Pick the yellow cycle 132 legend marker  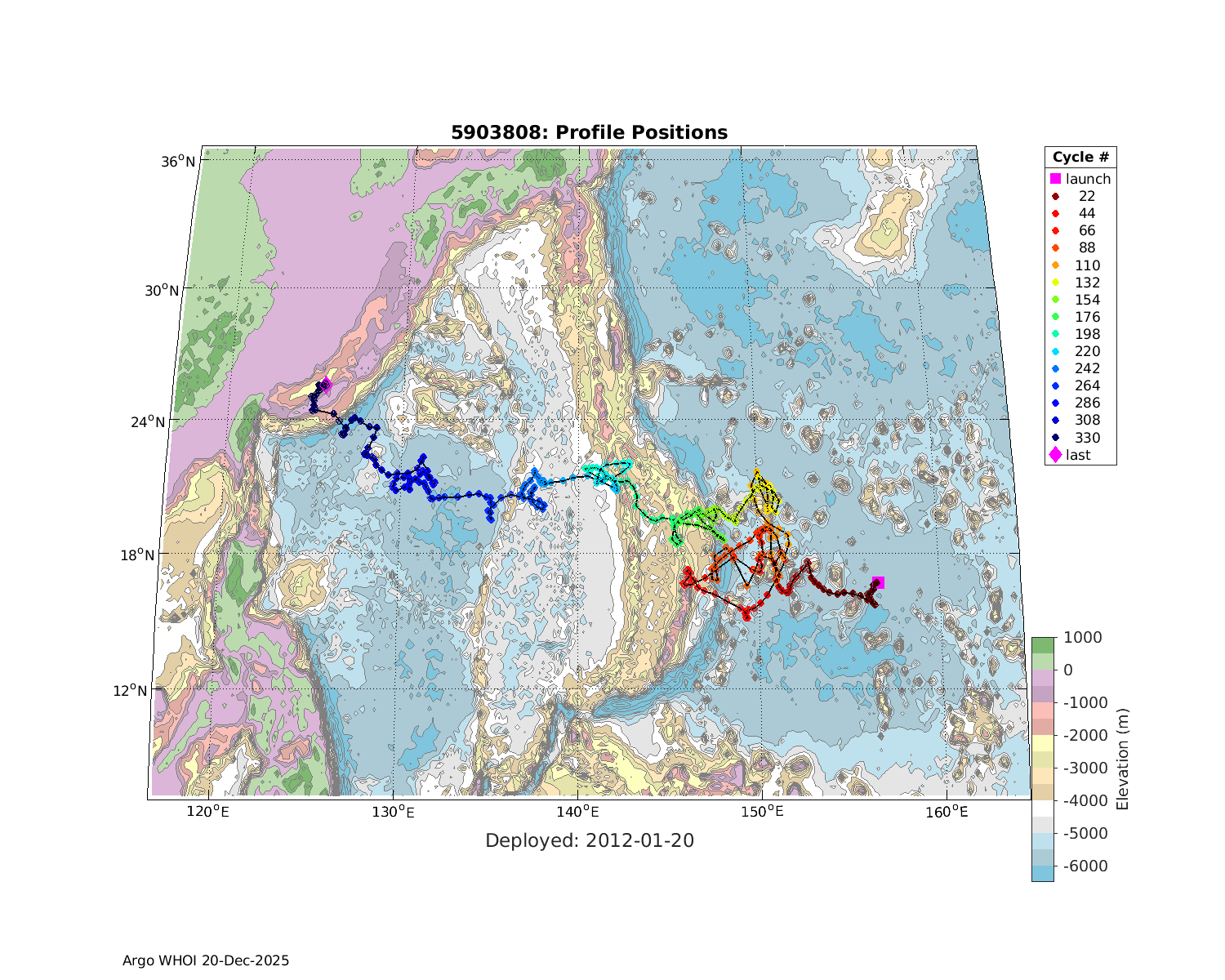tap(1055, 283)
